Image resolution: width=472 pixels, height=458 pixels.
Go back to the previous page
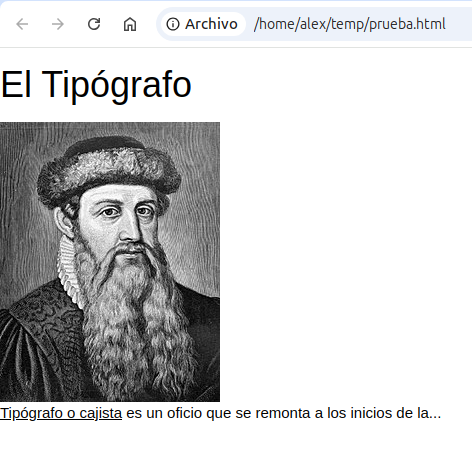click(x=22, y=24)
